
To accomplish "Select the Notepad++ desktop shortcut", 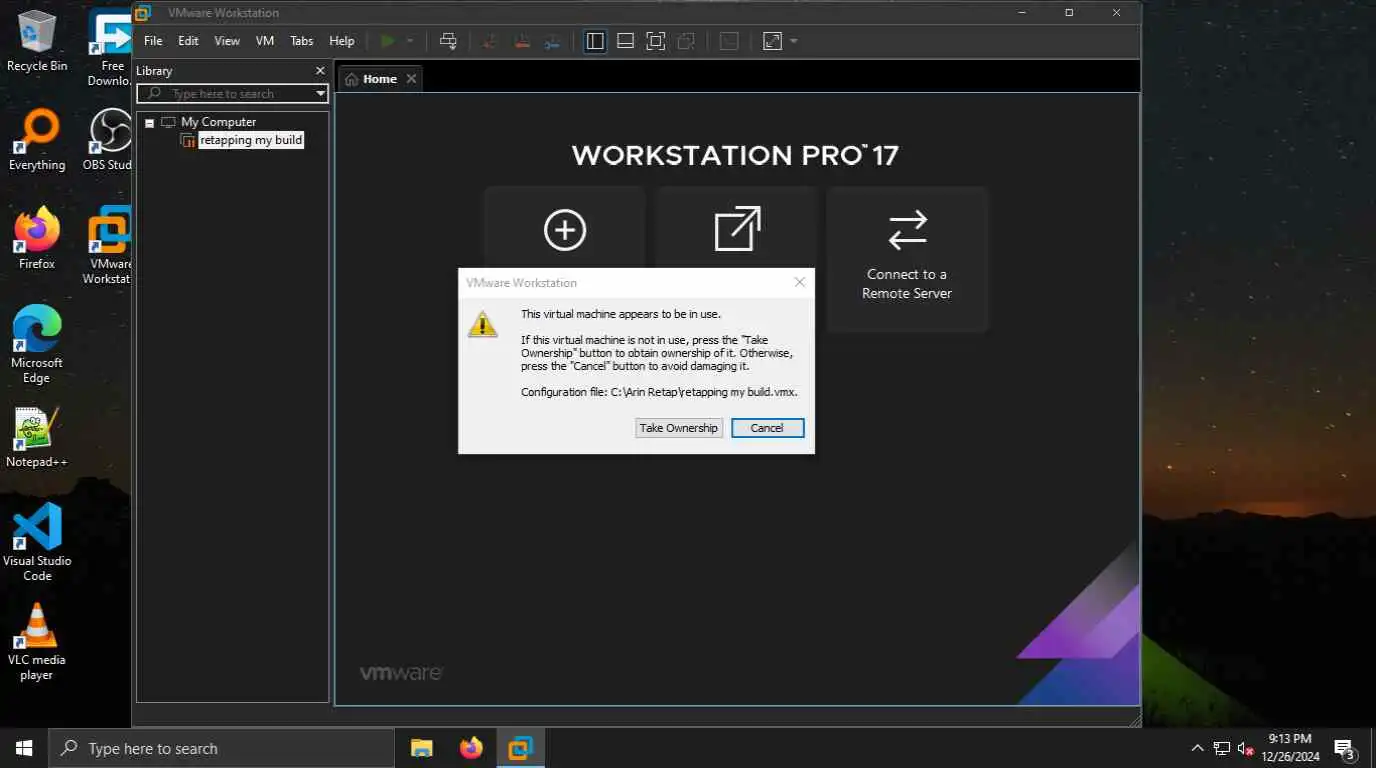I will coord(37,437).
